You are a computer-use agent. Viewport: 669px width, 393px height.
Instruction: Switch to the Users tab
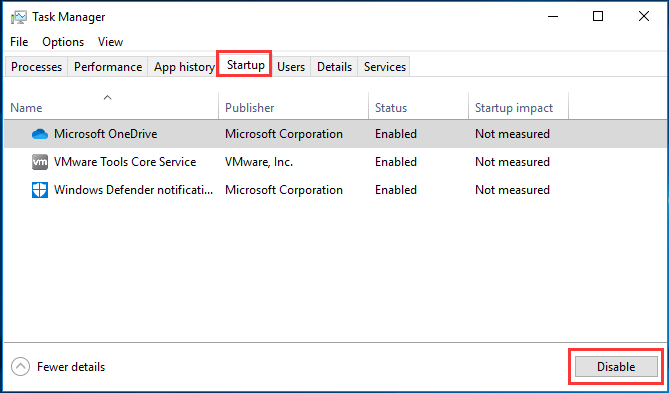click(x=291, y=67)
